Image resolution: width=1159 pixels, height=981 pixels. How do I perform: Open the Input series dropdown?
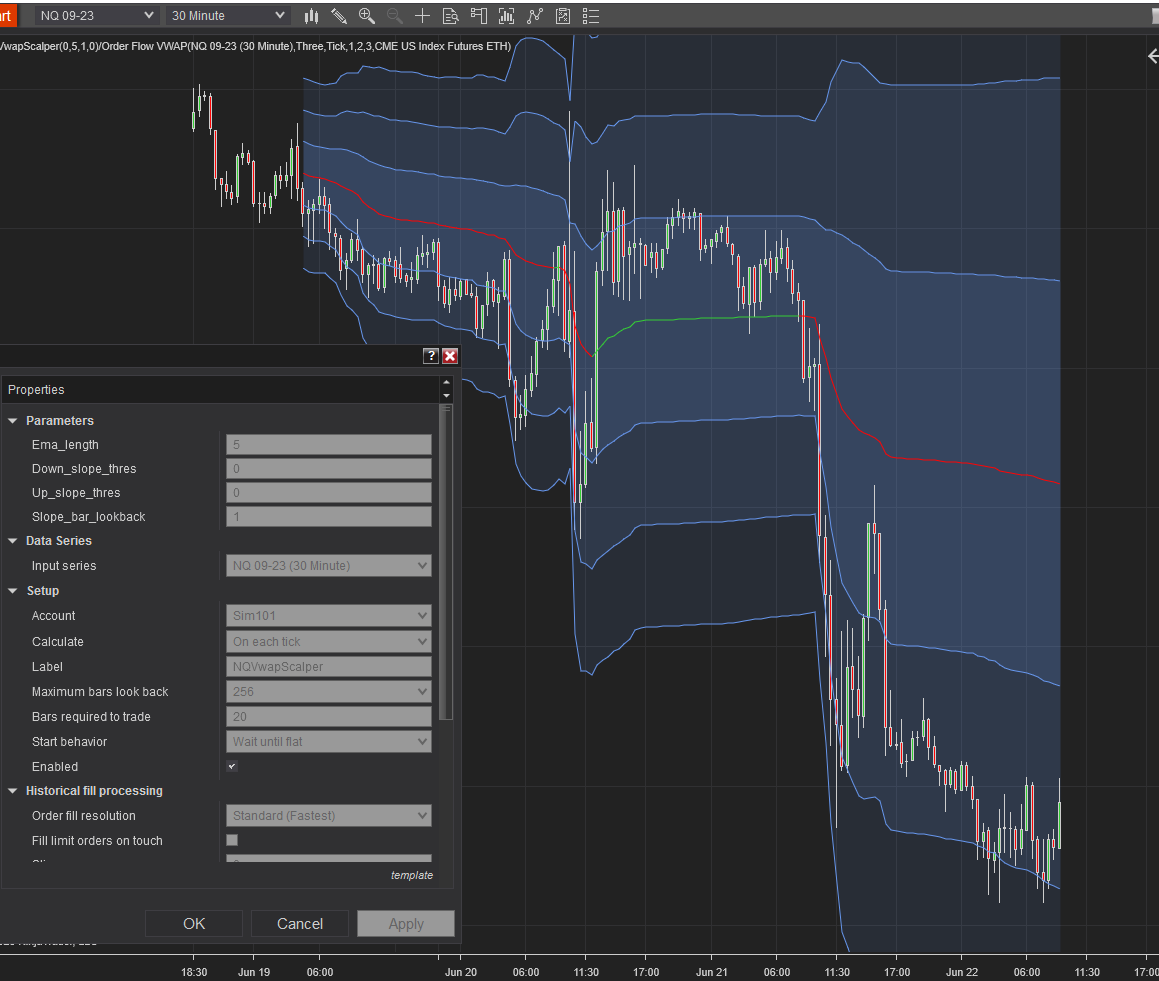pyautogui.click(x=328, y=566)
